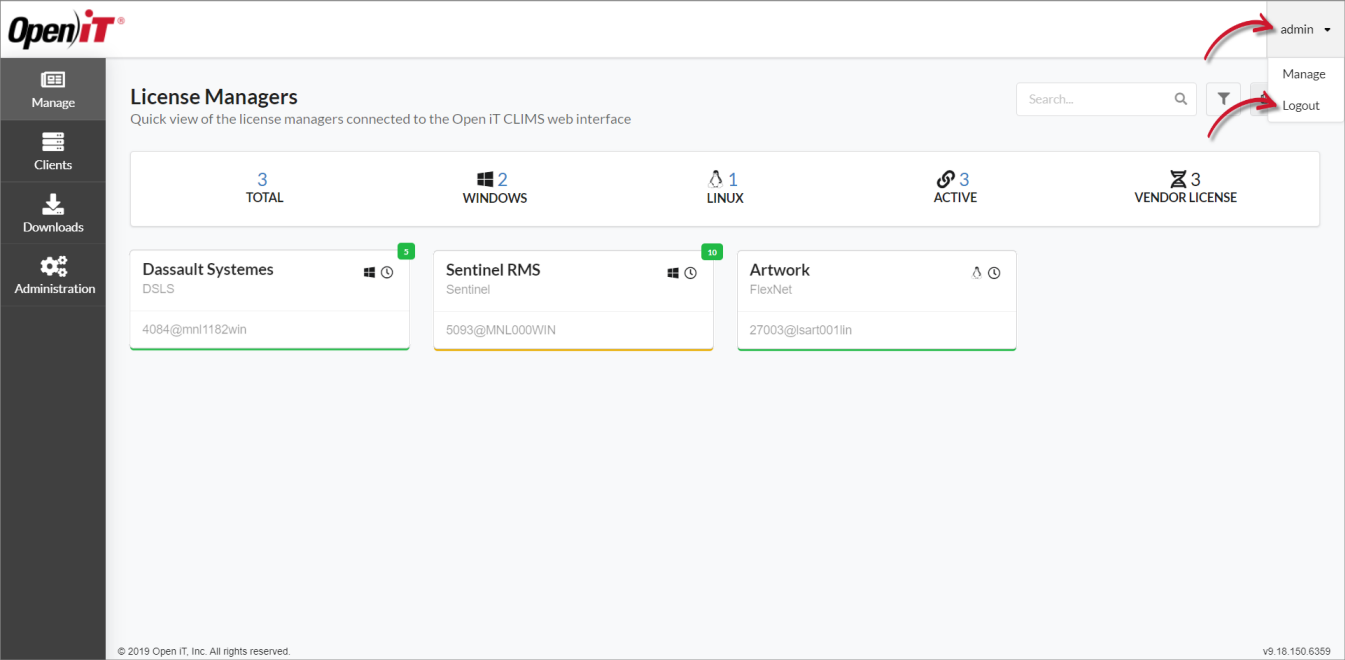Open the Dassault Systemes license manager card
Image resolution: width=1345 pixels, height=660 pixels.
270,300
